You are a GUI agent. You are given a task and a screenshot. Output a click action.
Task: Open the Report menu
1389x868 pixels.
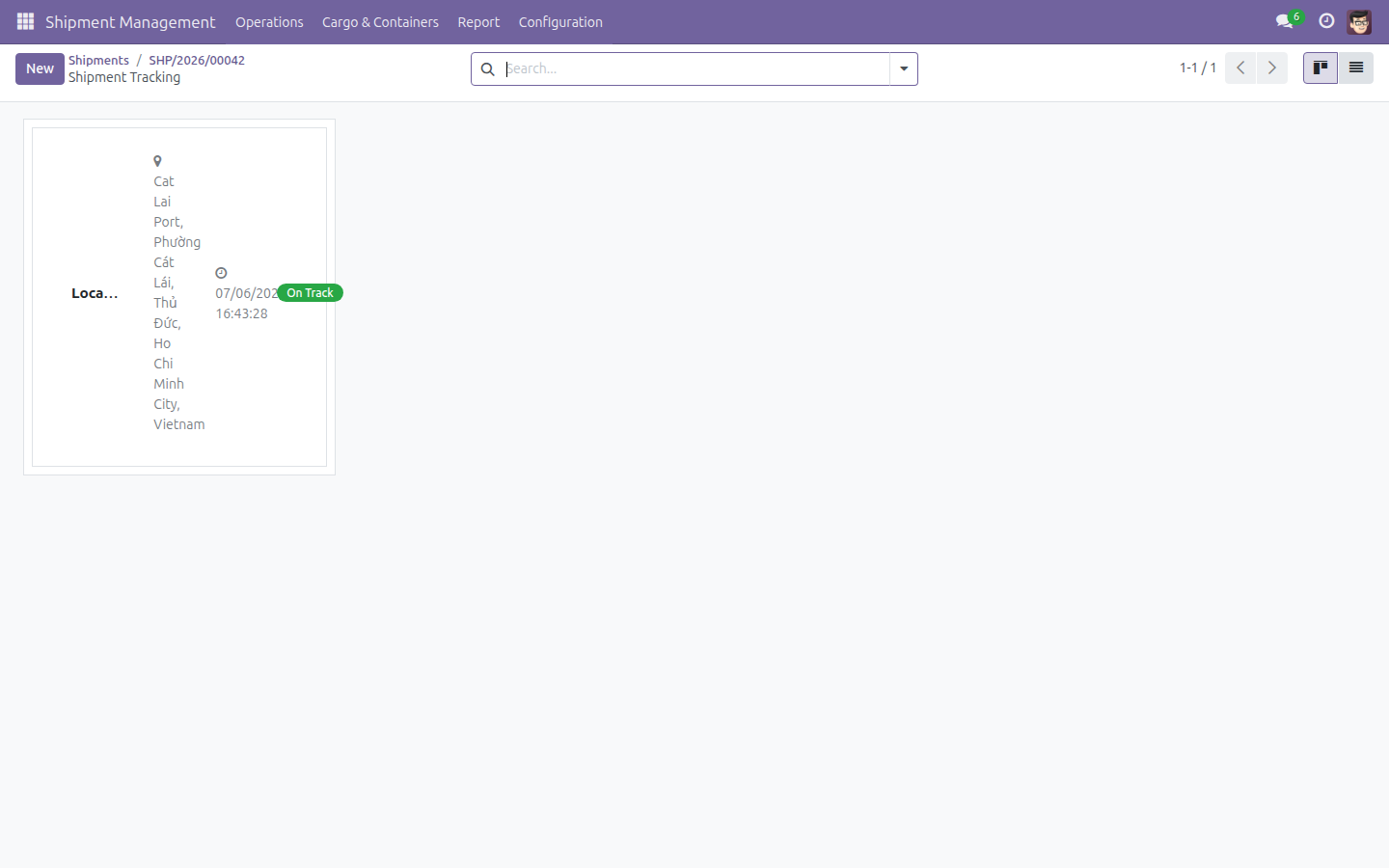(478, 22)
